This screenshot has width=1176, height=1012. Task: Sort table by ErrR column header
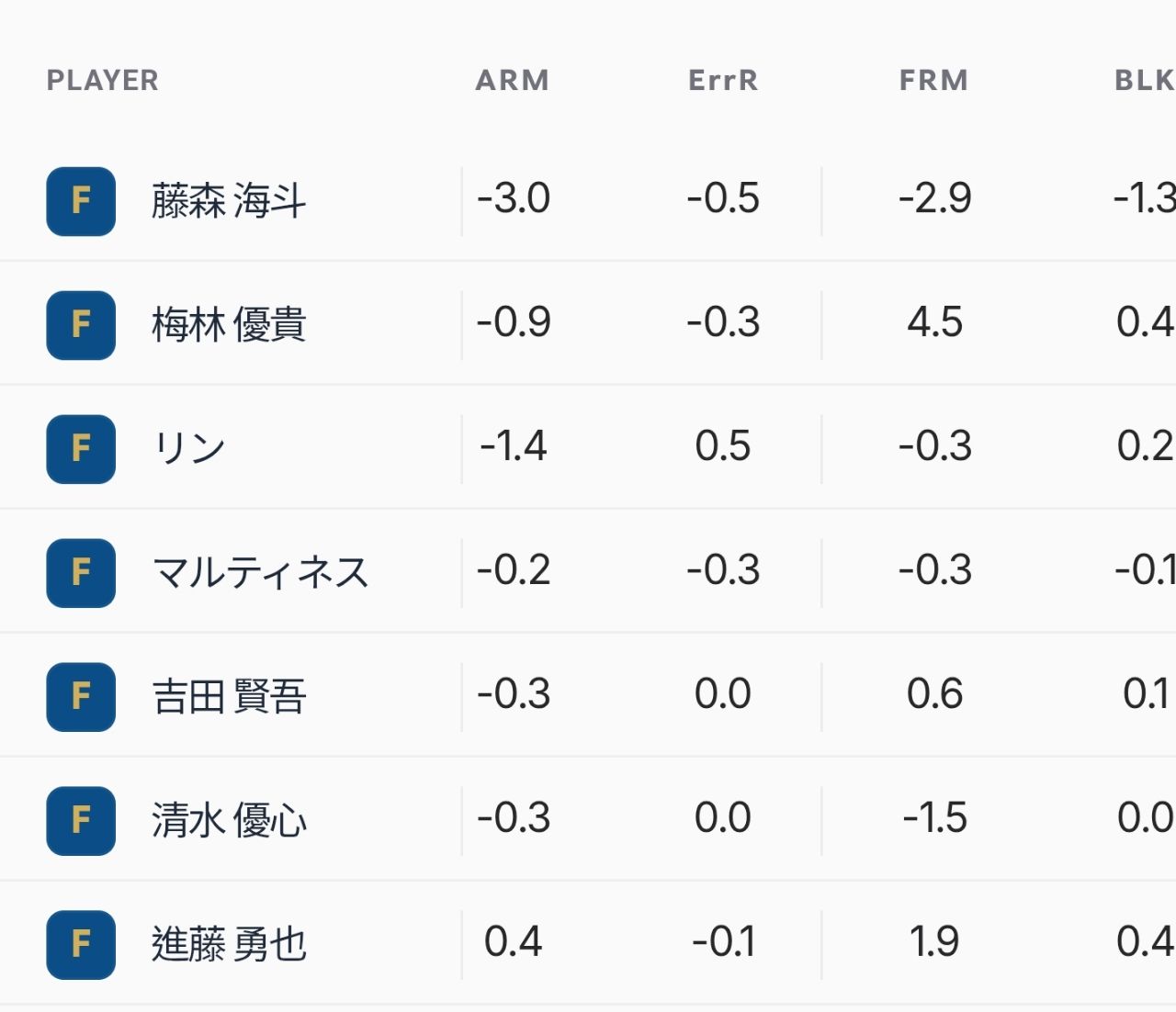pyautogui.click(x=723, y=81)
